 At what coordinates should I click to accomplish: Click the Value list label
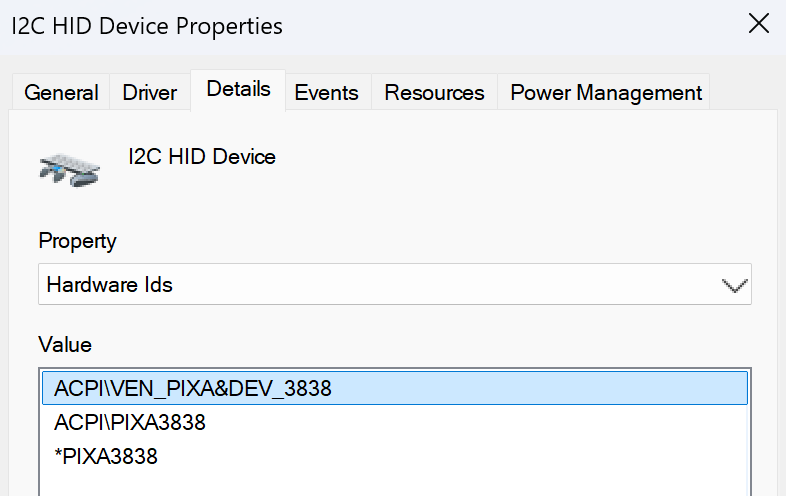[65, 345]
